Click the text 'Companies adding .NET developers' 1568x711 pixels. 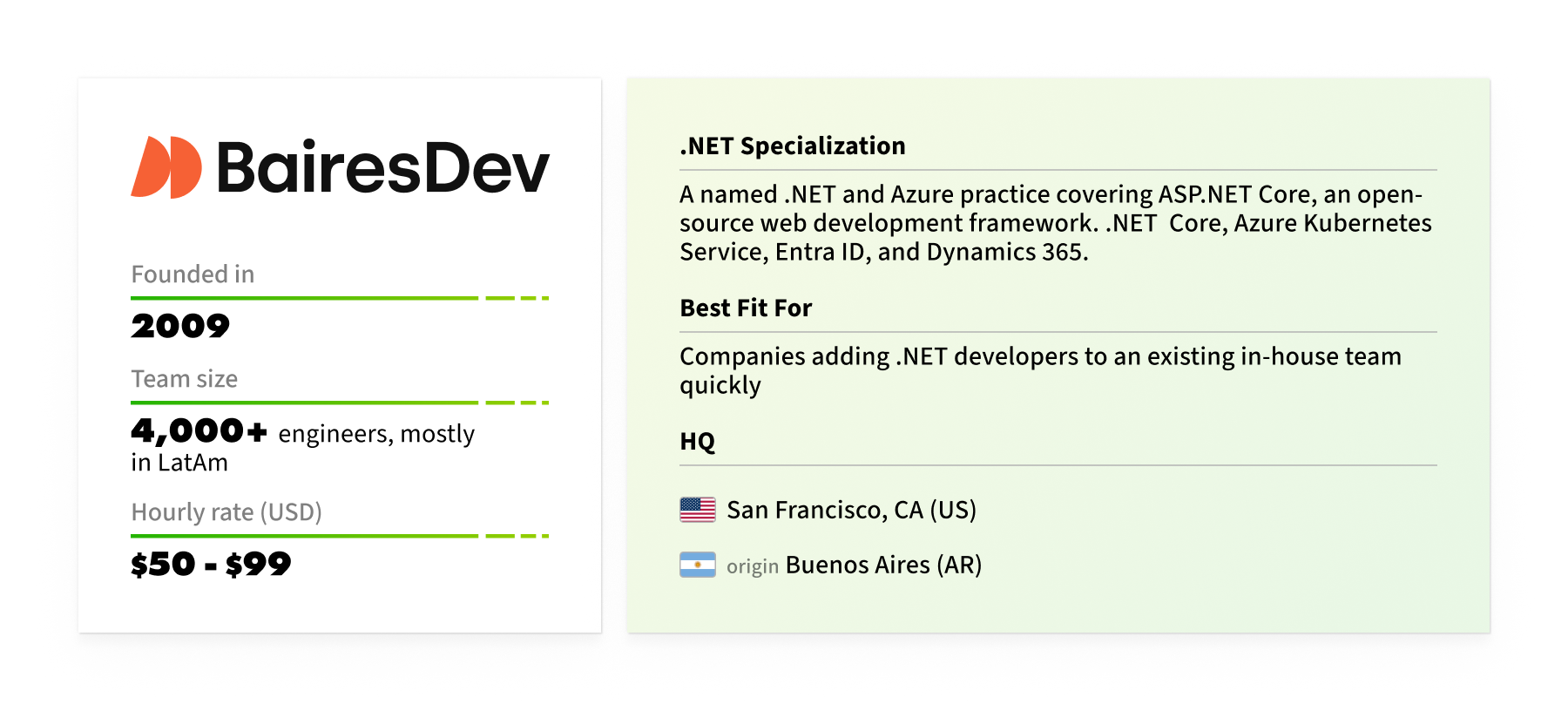coord(878,356)
